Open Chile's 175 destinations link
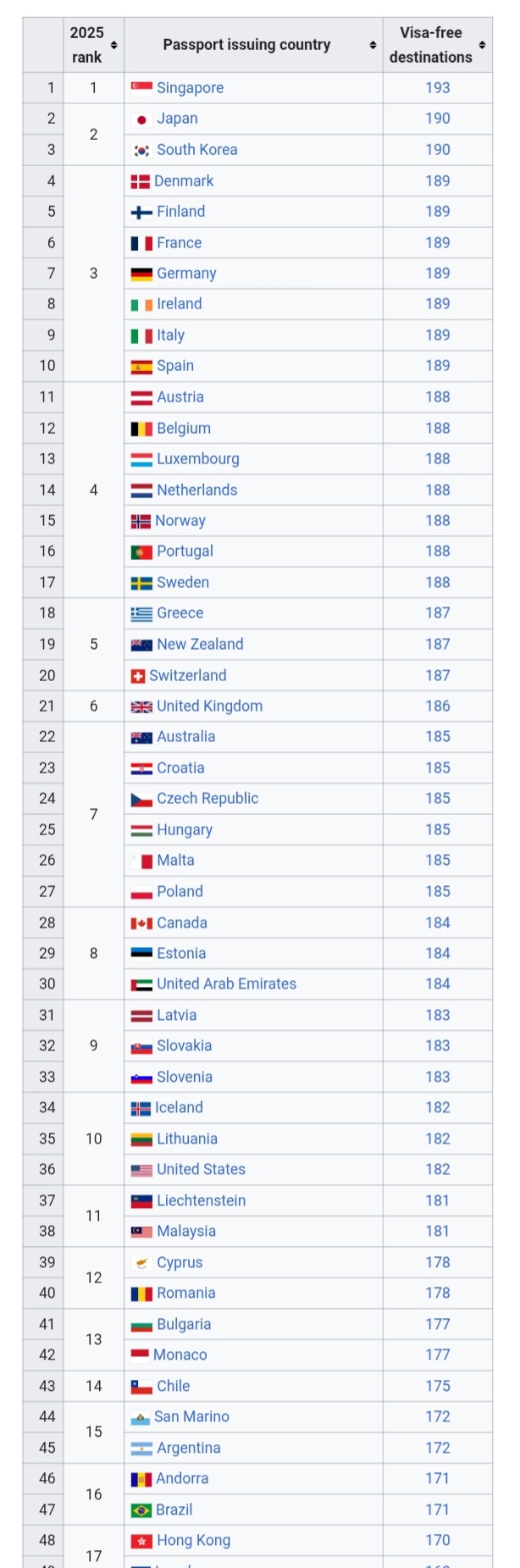This screenshot has height=1568, width=520. coord(438,1387)
